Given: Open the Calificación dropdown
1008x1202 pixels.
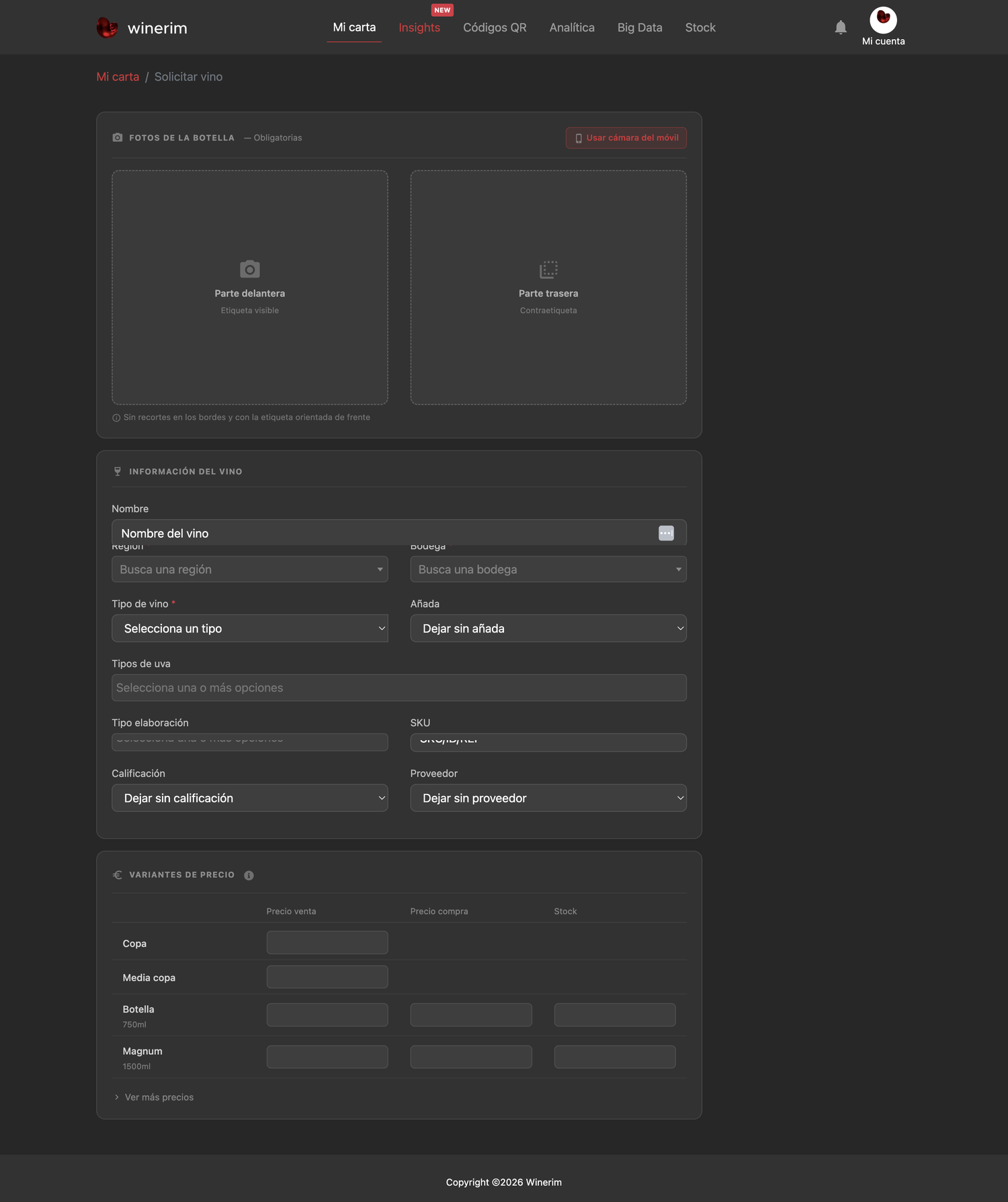Looking at the screenshot, I should [x=250, y=798].
